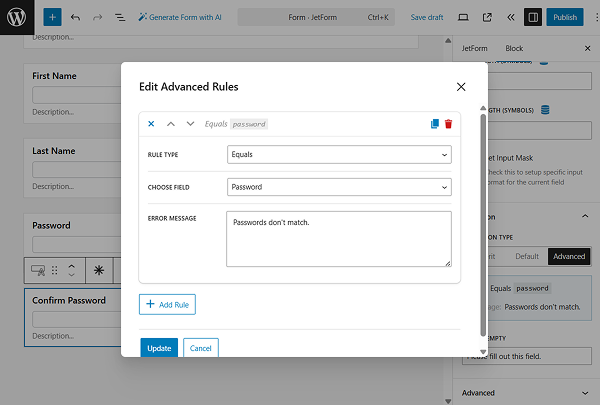Open the Choose Field dropdown

pos(339,187)
